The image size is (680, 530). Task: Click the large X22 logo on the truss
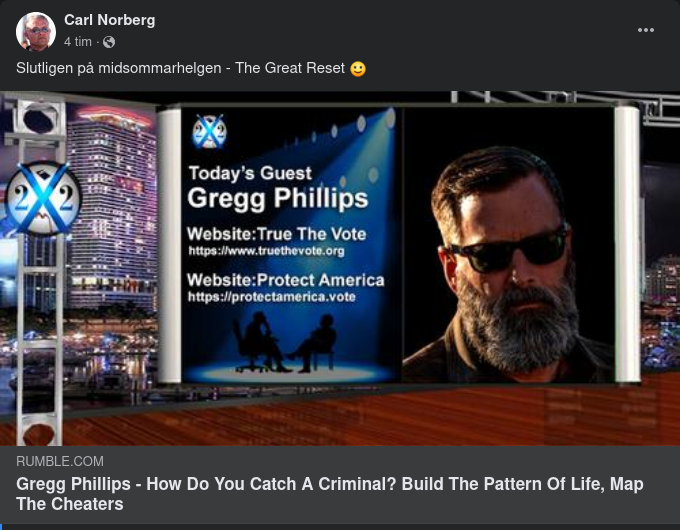[x=43, y=198]
